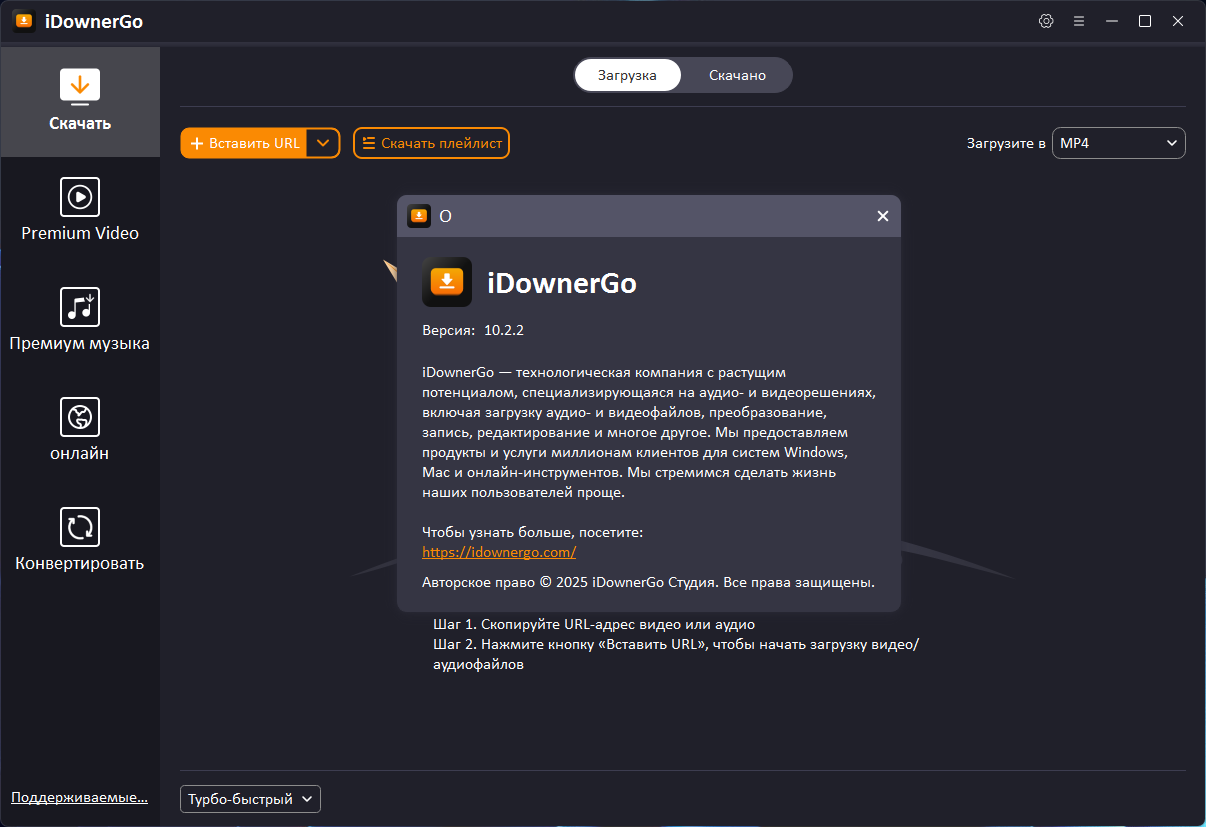Open the Турбо-быстрый speed dropdown
This screenshot has width=1206, height=827.
click(249, 799)
